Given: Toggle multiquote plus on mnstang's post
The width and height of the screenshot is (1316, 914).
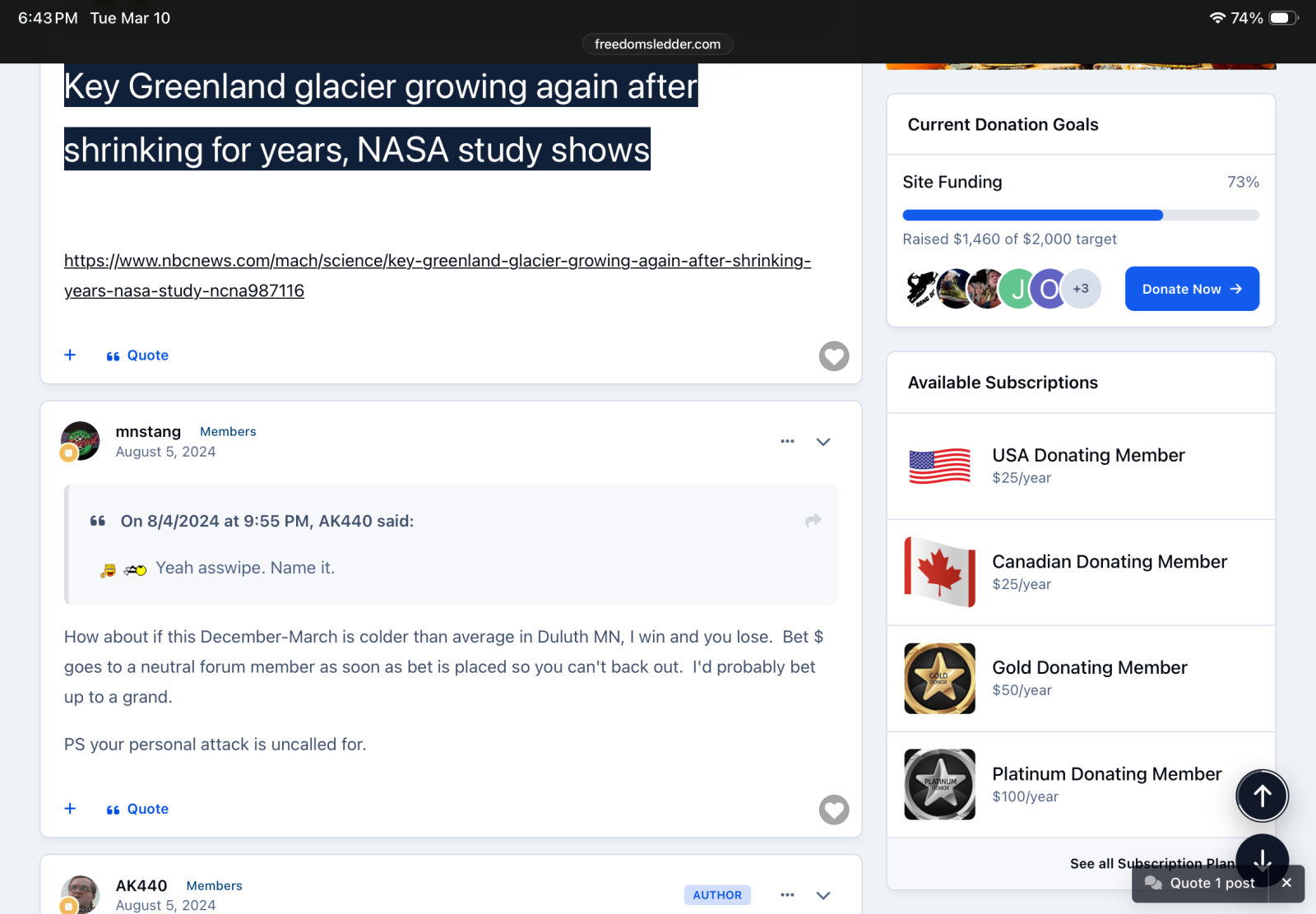Looking at the screenshot, I should coord(71,809).
